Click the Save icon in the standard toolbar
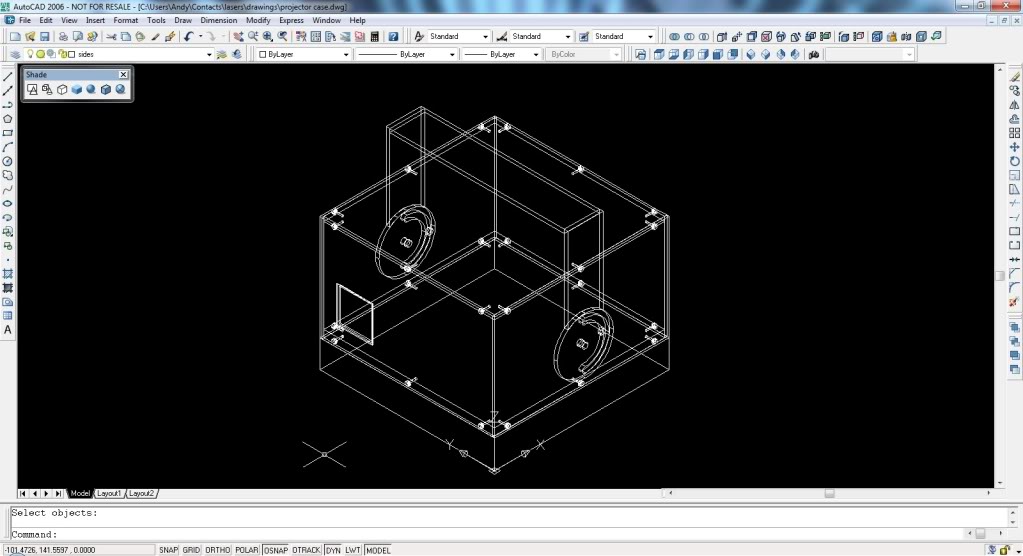1023x556 pixels. click(44, 37)
